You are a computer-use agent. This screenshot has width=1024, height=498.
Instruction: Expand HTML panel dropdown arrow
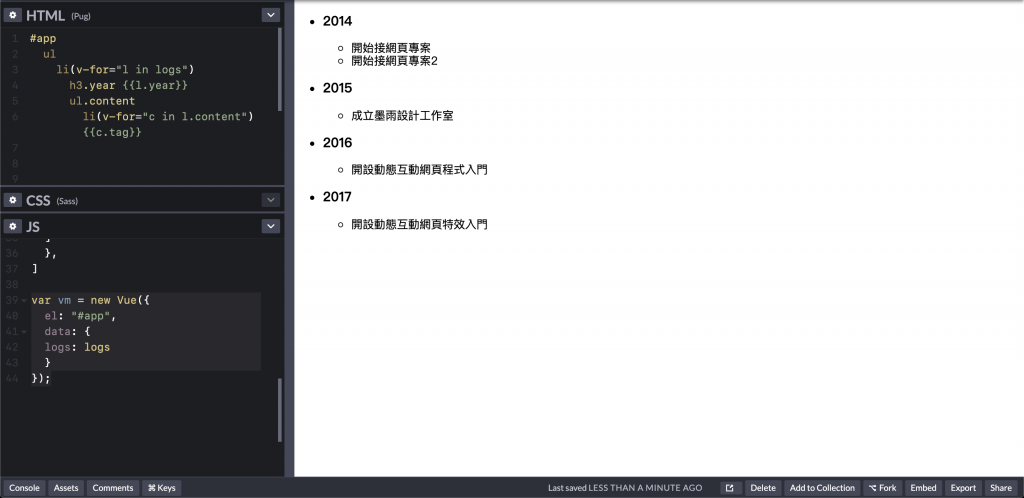(270, 15)
